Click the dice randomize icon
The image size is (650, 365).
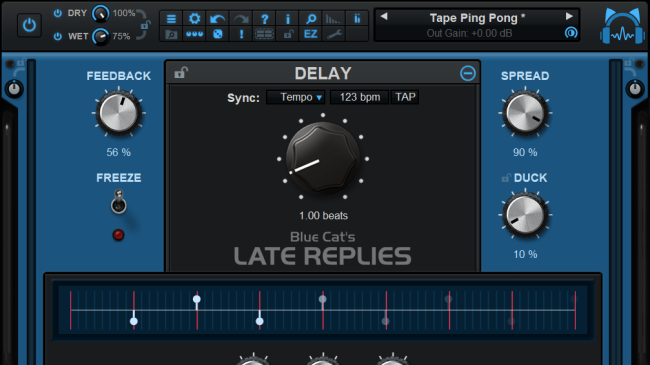pyautogui.click(x=218, y=34)
